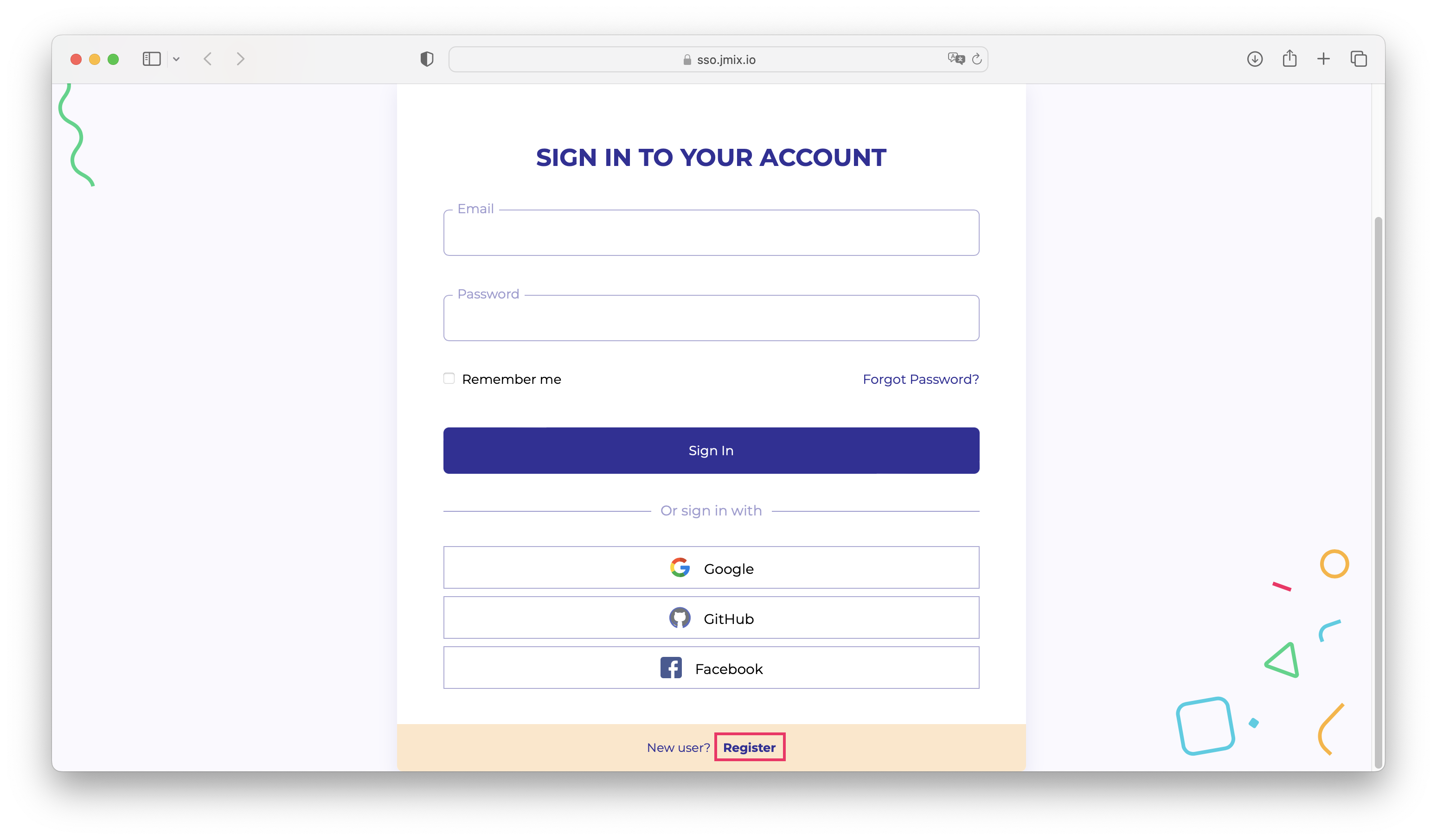Click the Facebook sign-in icon
Image resolution: width=1437 pixels, height=840 pixels.
click(671, 668)
